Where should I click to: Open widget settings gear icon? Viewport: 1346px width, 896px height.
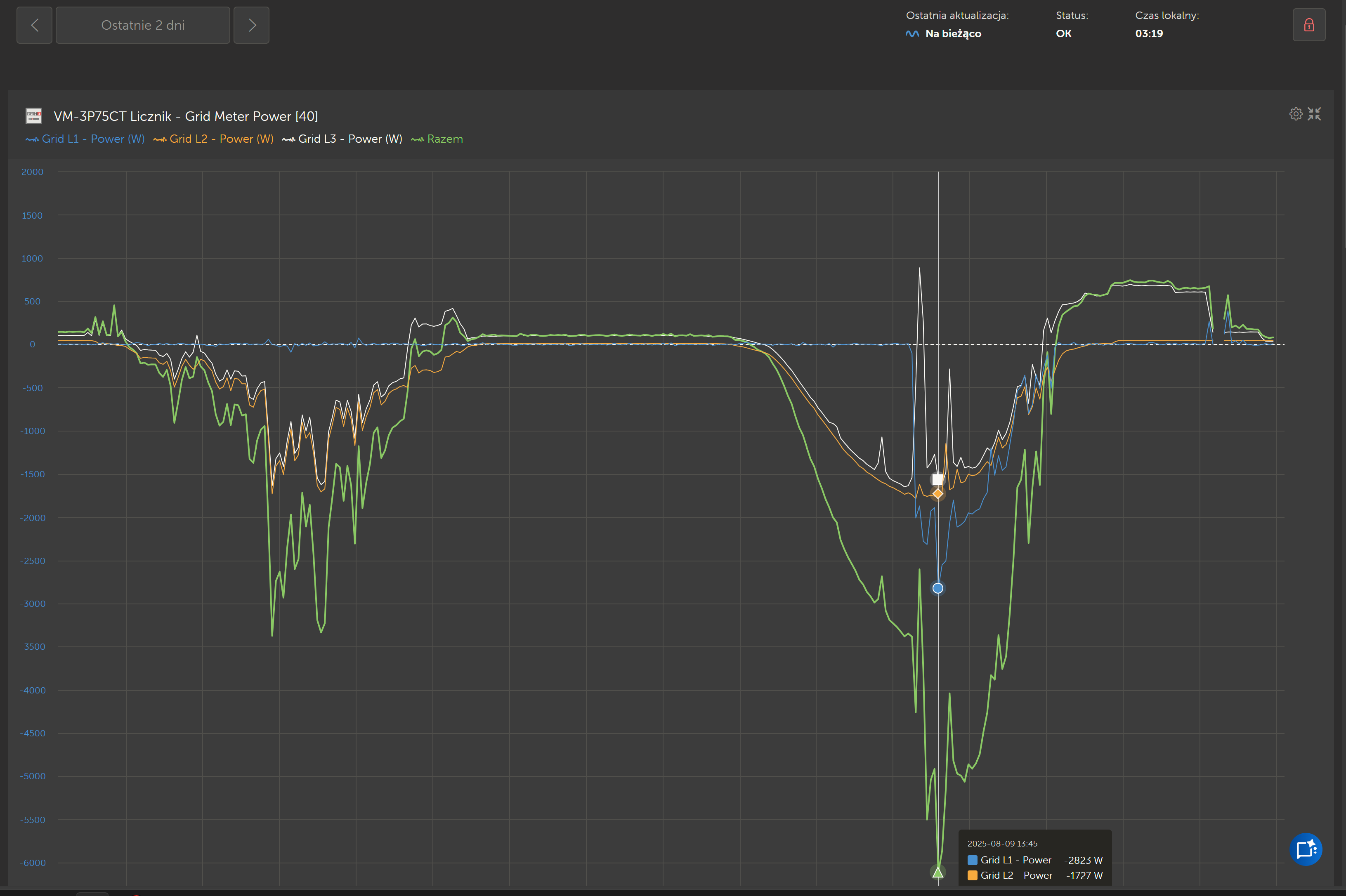(x=1296, y=114)
